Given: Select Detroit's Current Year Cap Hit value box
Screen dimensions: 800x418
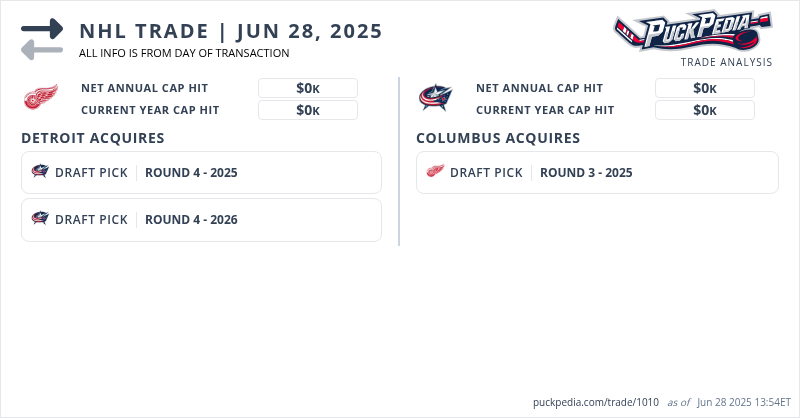Looking at the screenshot, I should click(308, 110).
